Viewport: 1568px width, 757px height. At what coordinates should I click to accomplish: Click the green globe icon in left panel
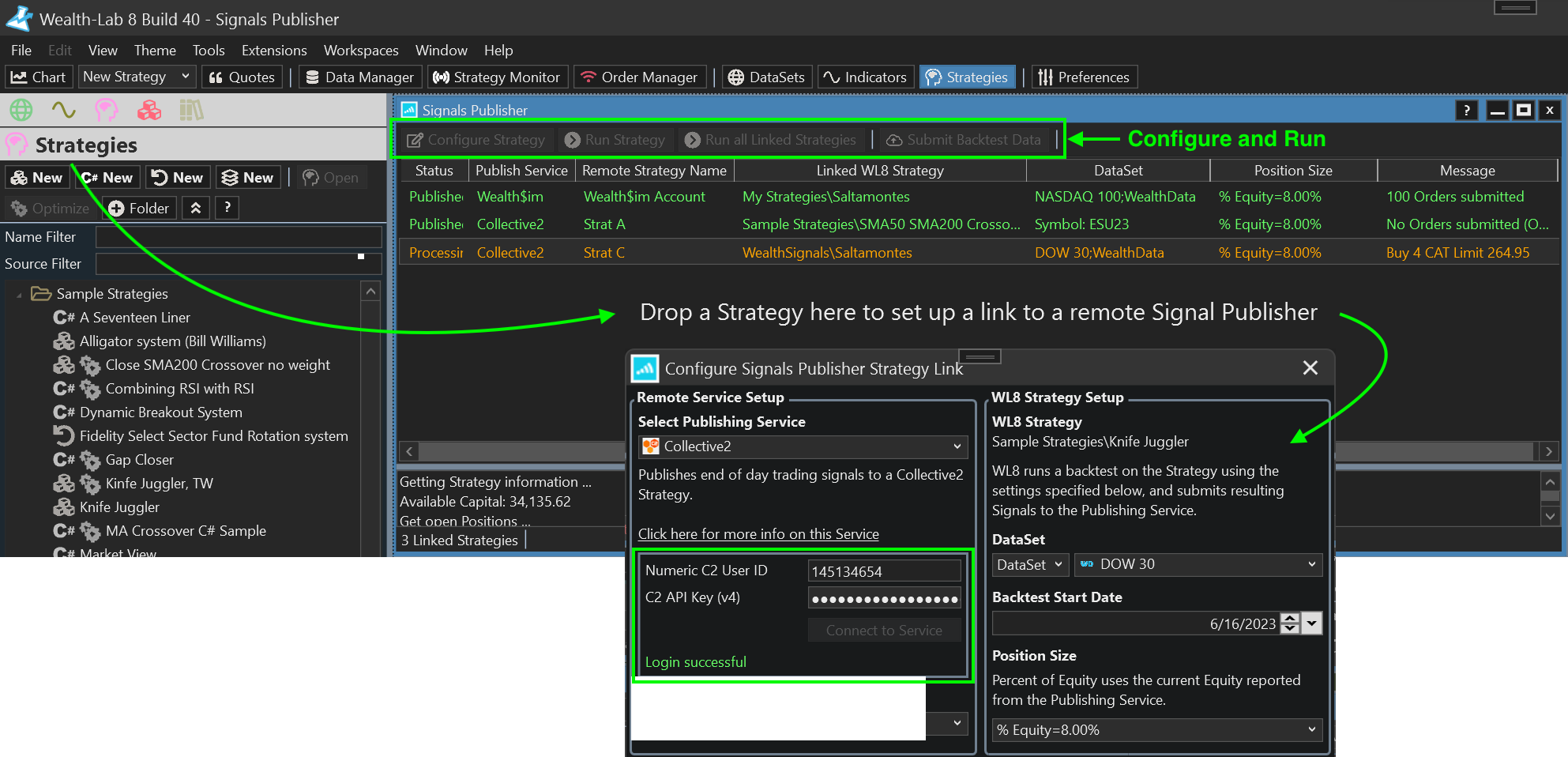pos(21,110)
